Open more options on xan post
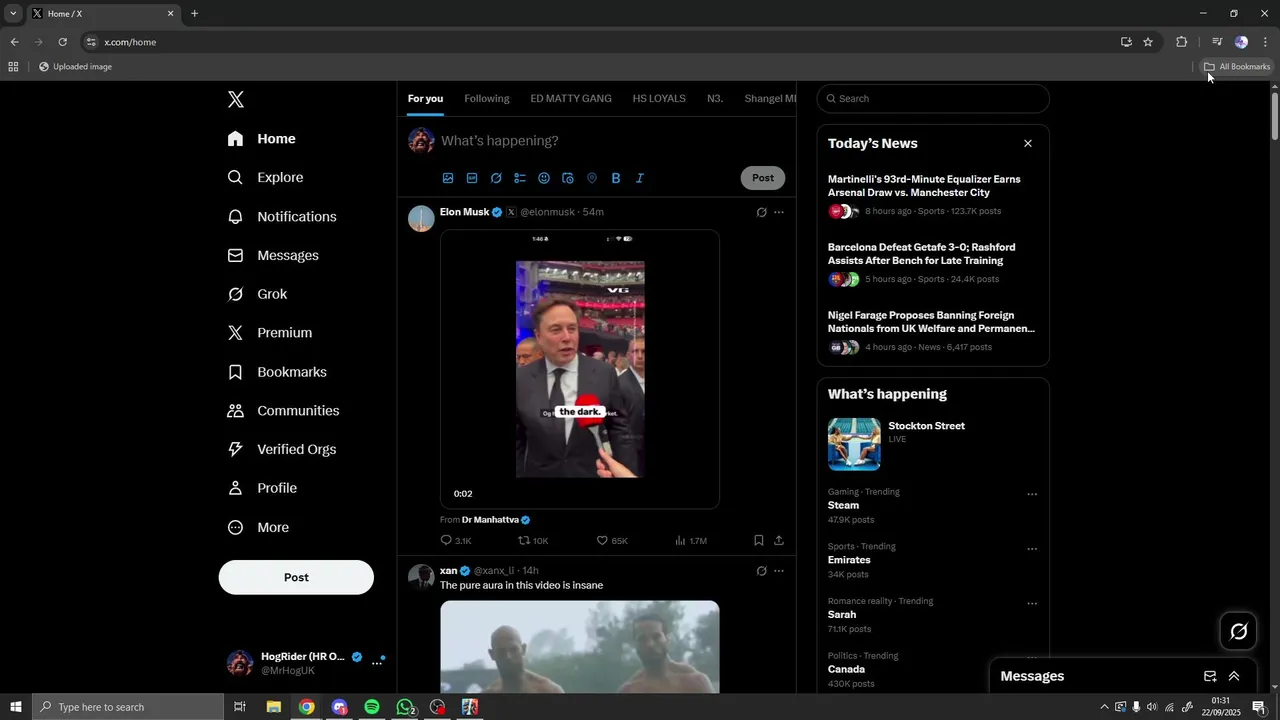Image resolution: width=1280 pixels, height=720 pixels. (779, 571)
